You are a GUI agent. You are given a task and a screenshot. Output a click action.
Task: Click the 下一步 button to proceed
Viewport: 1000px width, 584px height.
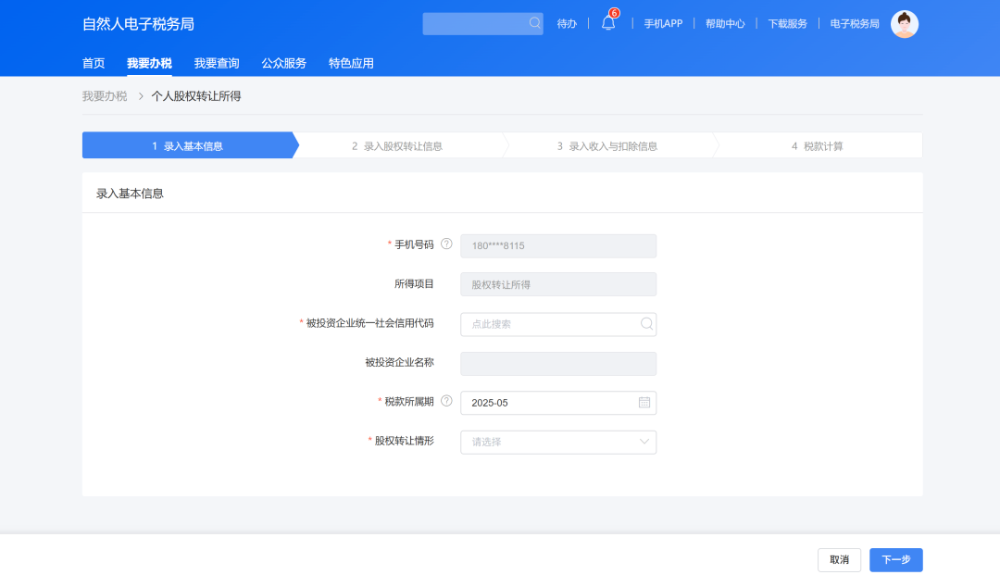click(x=895, y=560)
